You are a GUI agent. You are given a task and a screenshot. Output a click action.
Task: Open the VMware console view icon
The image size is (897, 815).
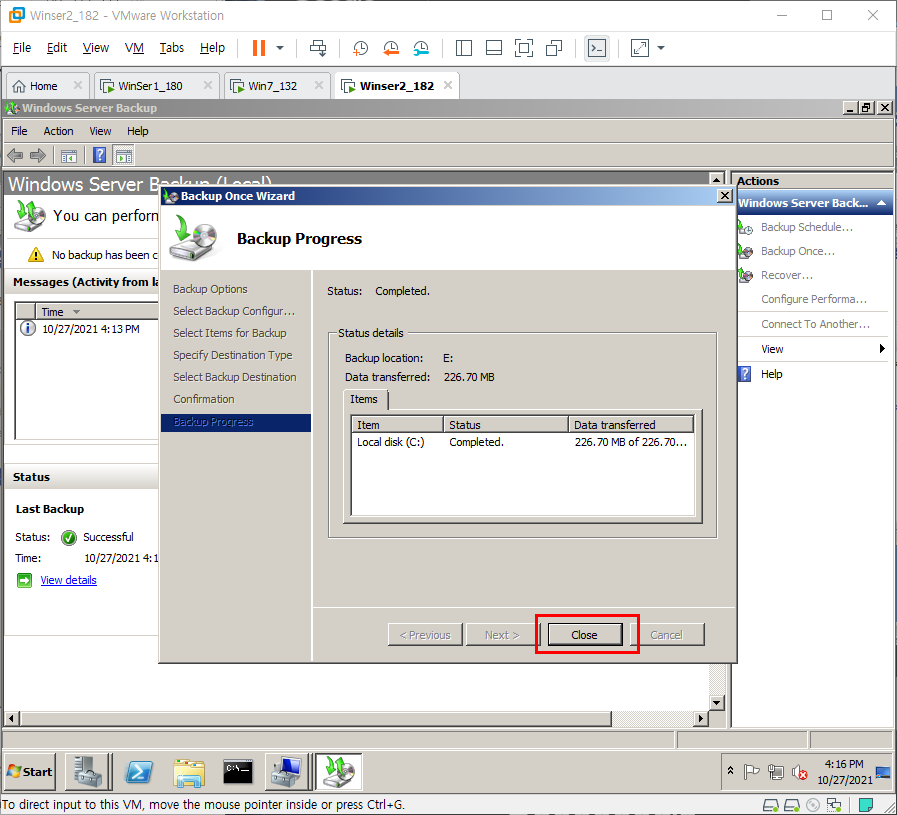pyautogui.click(x=597, y=48)
